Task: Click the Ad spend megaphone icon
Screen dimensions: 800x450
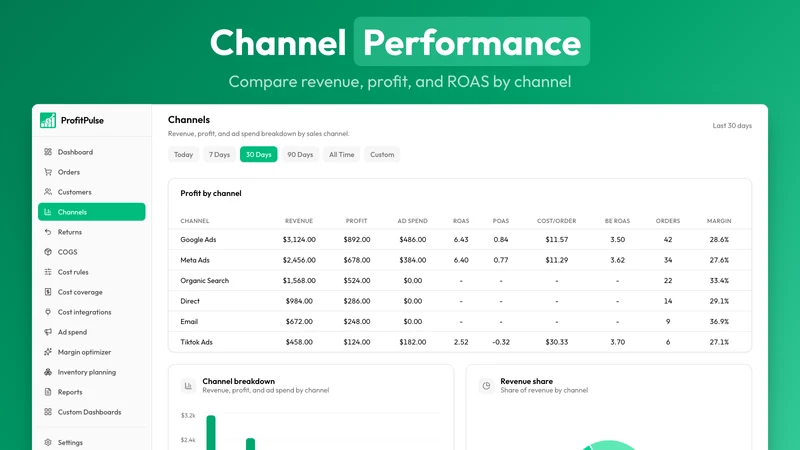Action: (48, 332)
